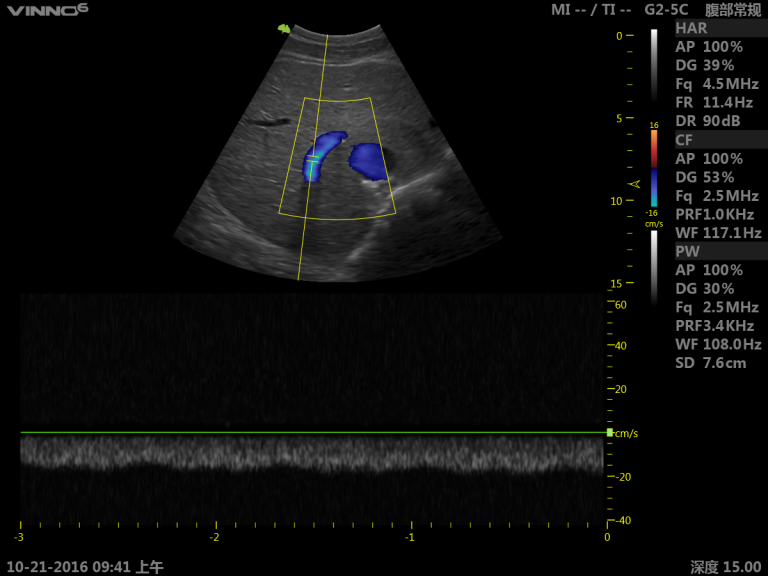Click the PW sample gate on Doppler cursor
The image size is (768, 576).
point(312,158)
